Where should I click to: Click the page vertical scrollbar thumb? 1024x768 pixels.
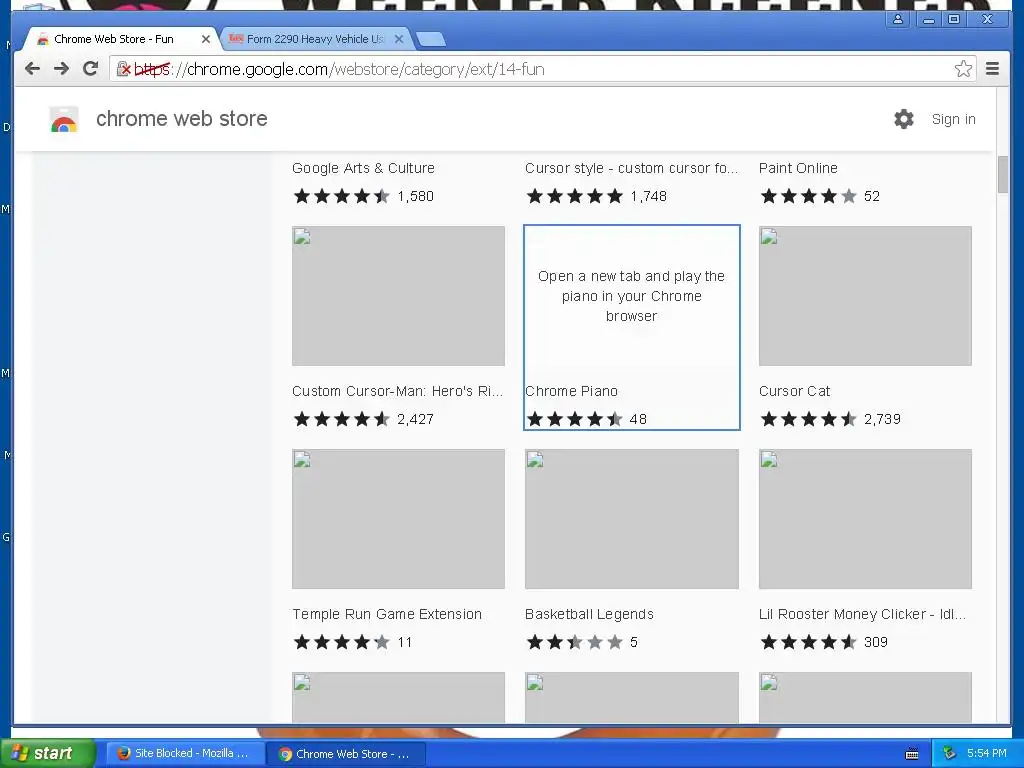point(1003,174)
